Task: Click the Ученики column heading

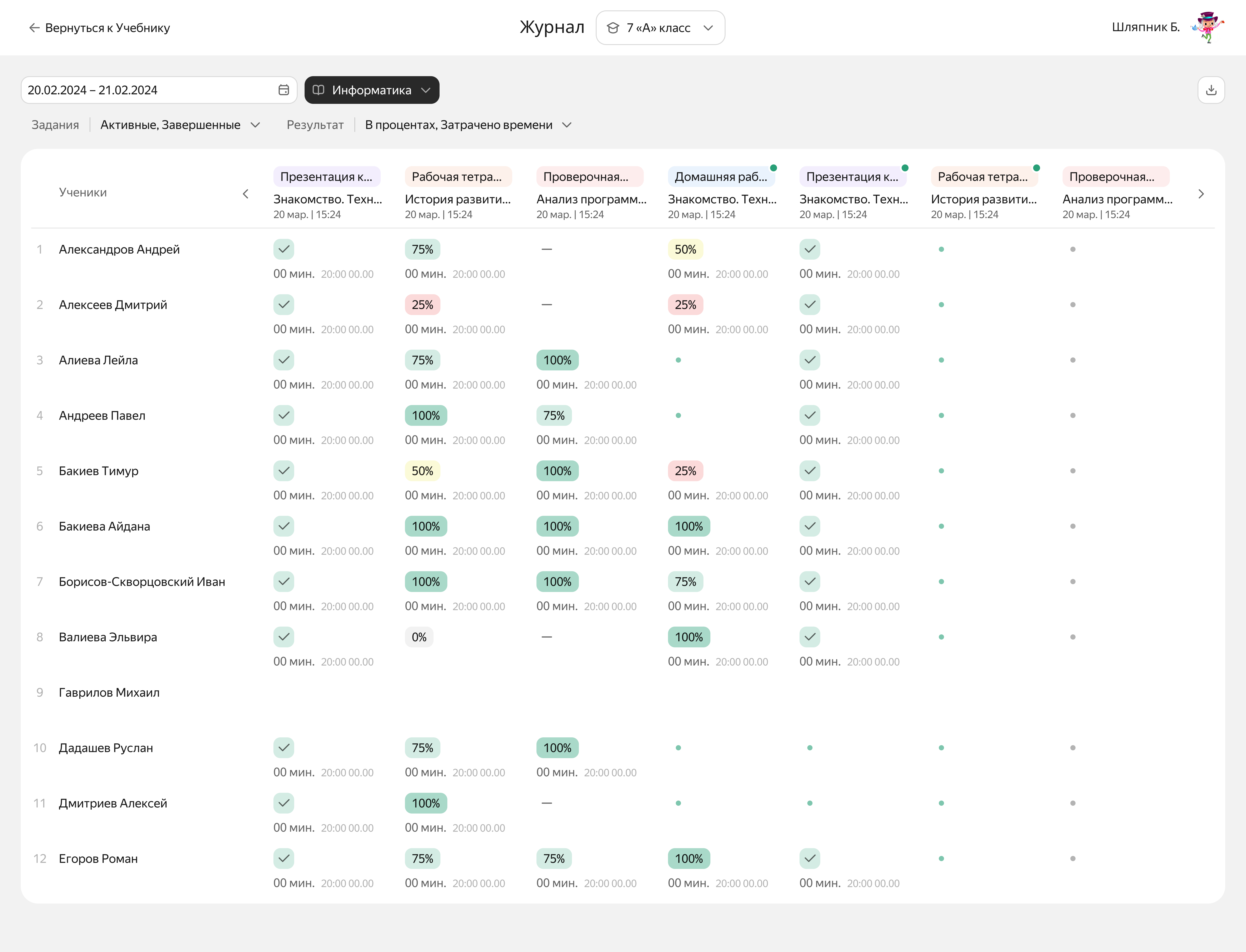Action: point(83,193)
